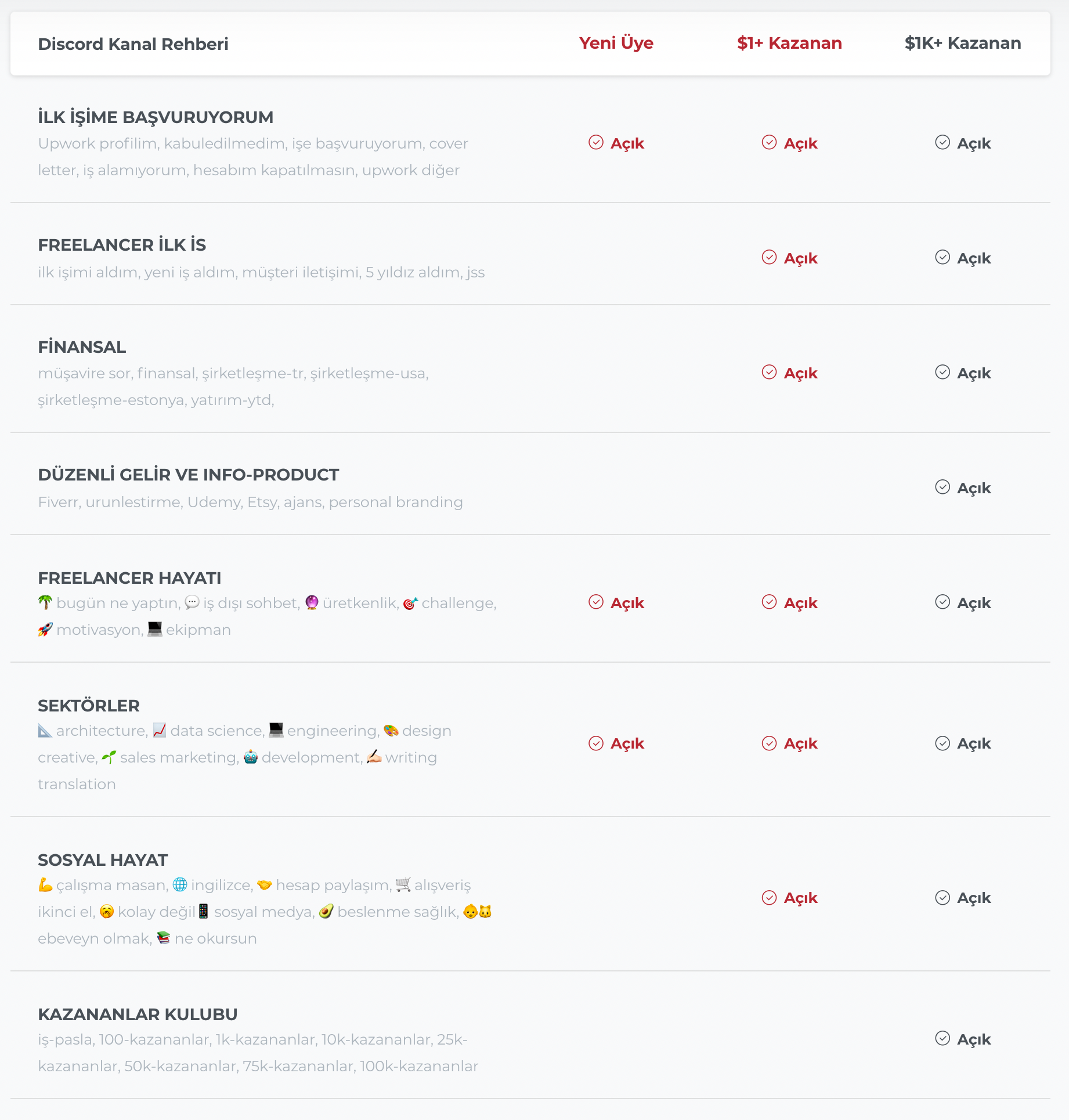The image size is (1069, 1120).
Task: Click $1+ Kazanan checkmark icon in Sektörler row
Action: click(x=769, y=743)
